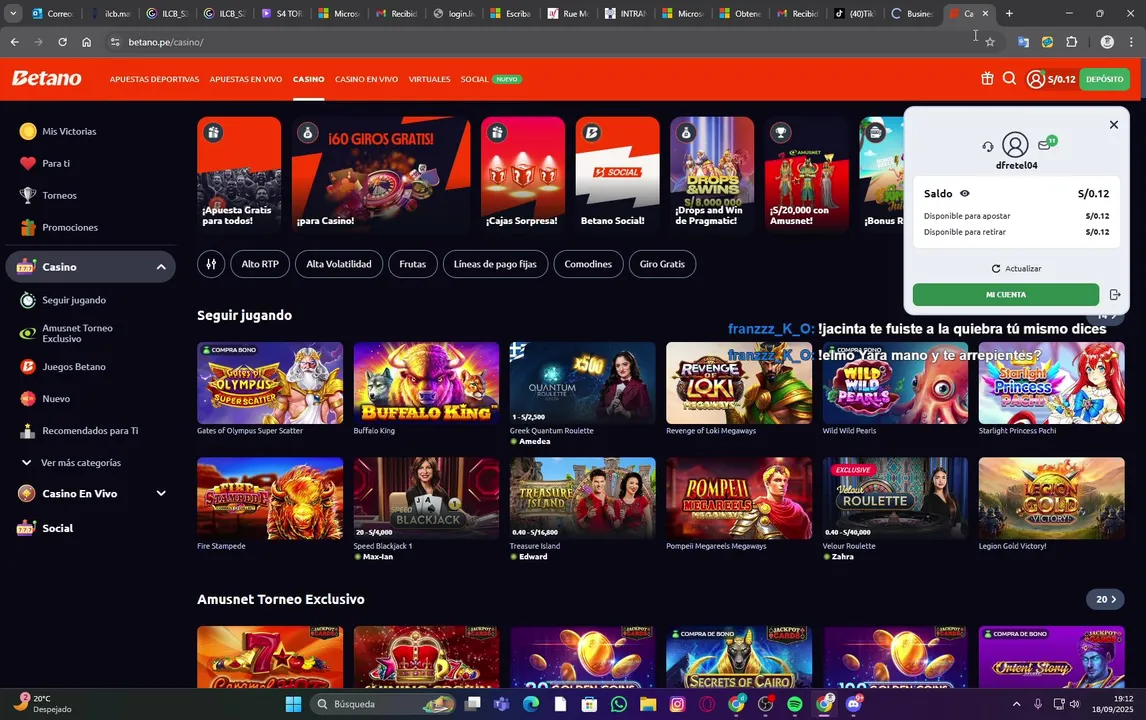This screenshot has width=1146, height=720.
Task: Reload the page
Action: click(x=63, y=42)
